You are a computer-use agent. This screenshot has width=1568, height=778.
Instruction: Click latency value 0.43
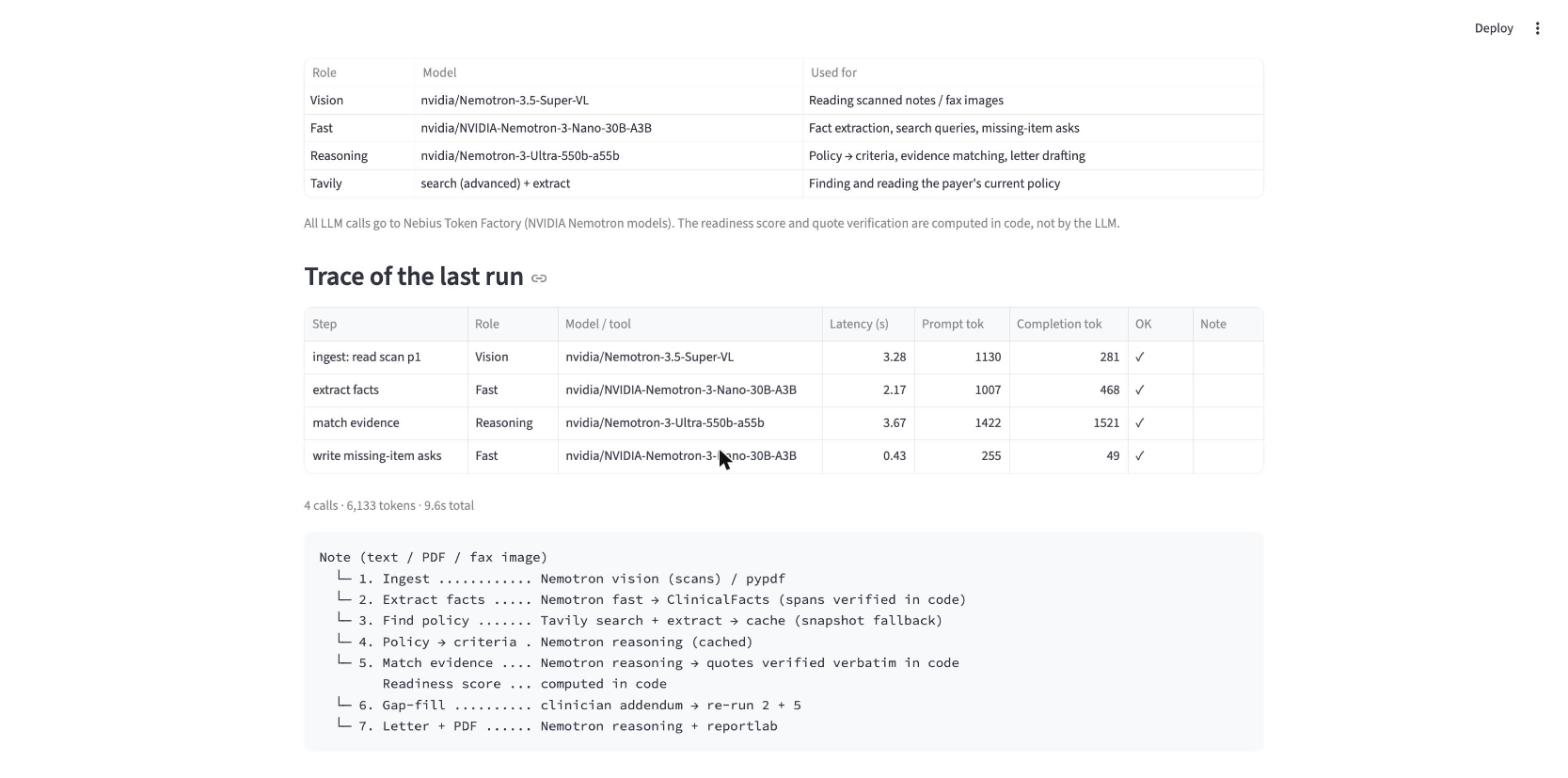tap(868, 456)
